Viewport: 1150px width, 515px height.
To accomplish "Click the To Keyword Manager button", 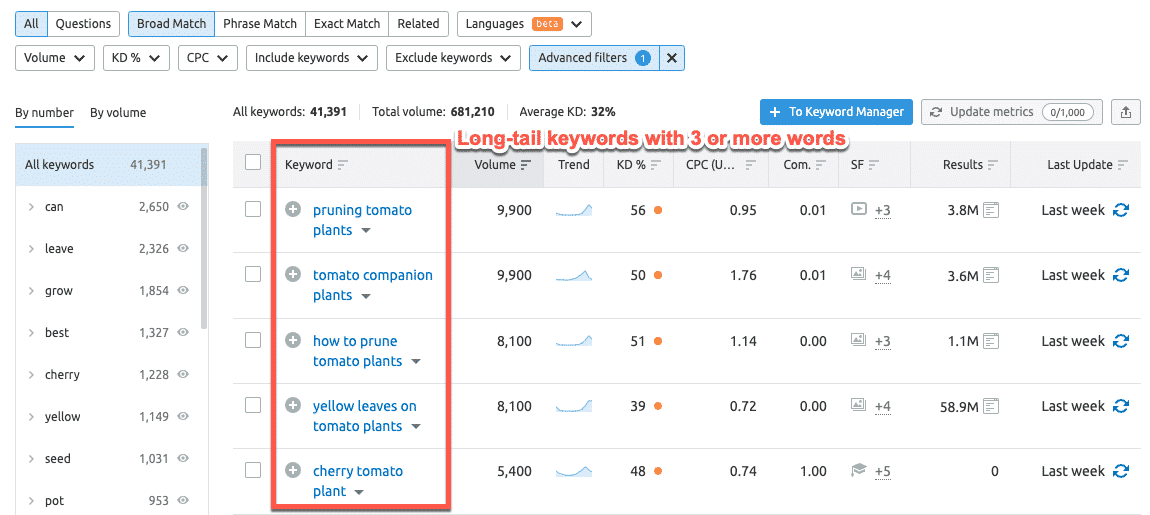I will coord(836,112).
